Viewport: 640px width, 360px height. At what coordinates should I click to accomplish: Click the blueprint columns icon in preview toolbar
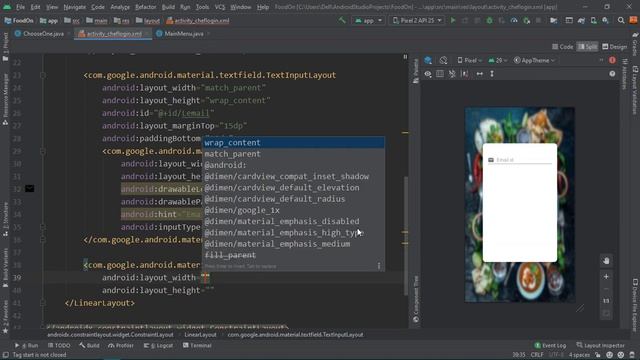[440, 74]
